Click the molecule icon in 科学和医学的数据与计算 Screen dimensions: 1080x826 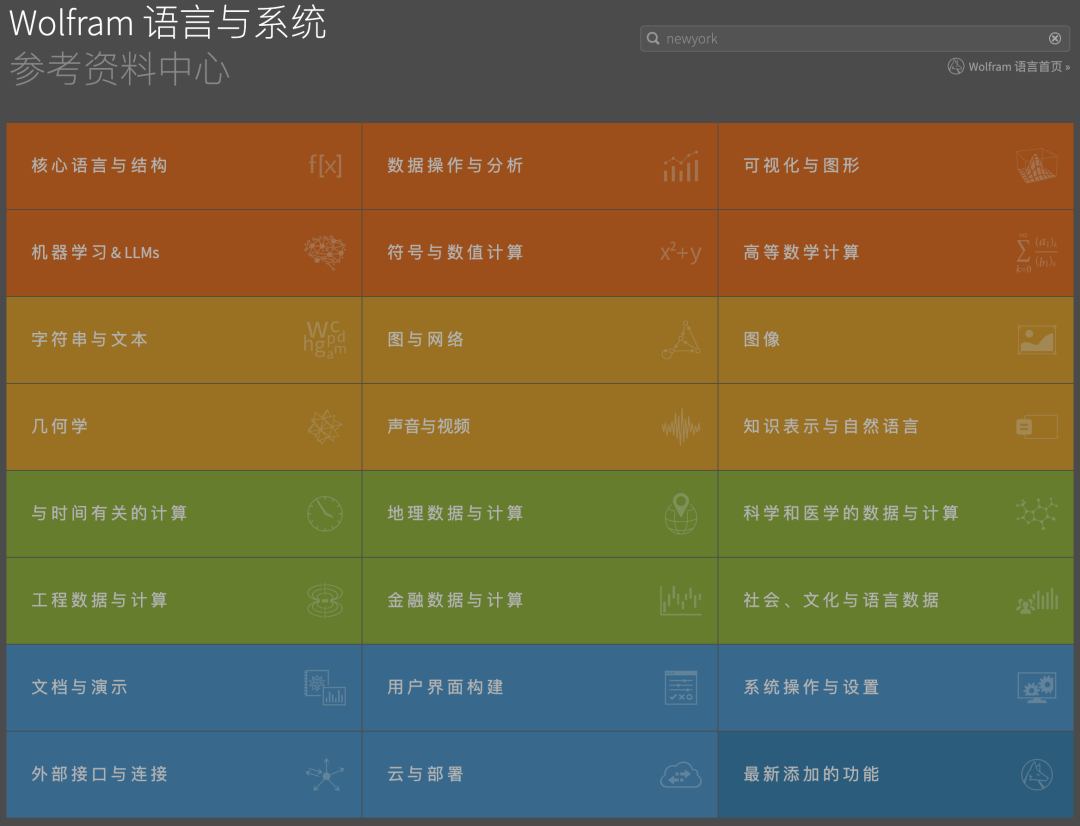pos(1037,513)
